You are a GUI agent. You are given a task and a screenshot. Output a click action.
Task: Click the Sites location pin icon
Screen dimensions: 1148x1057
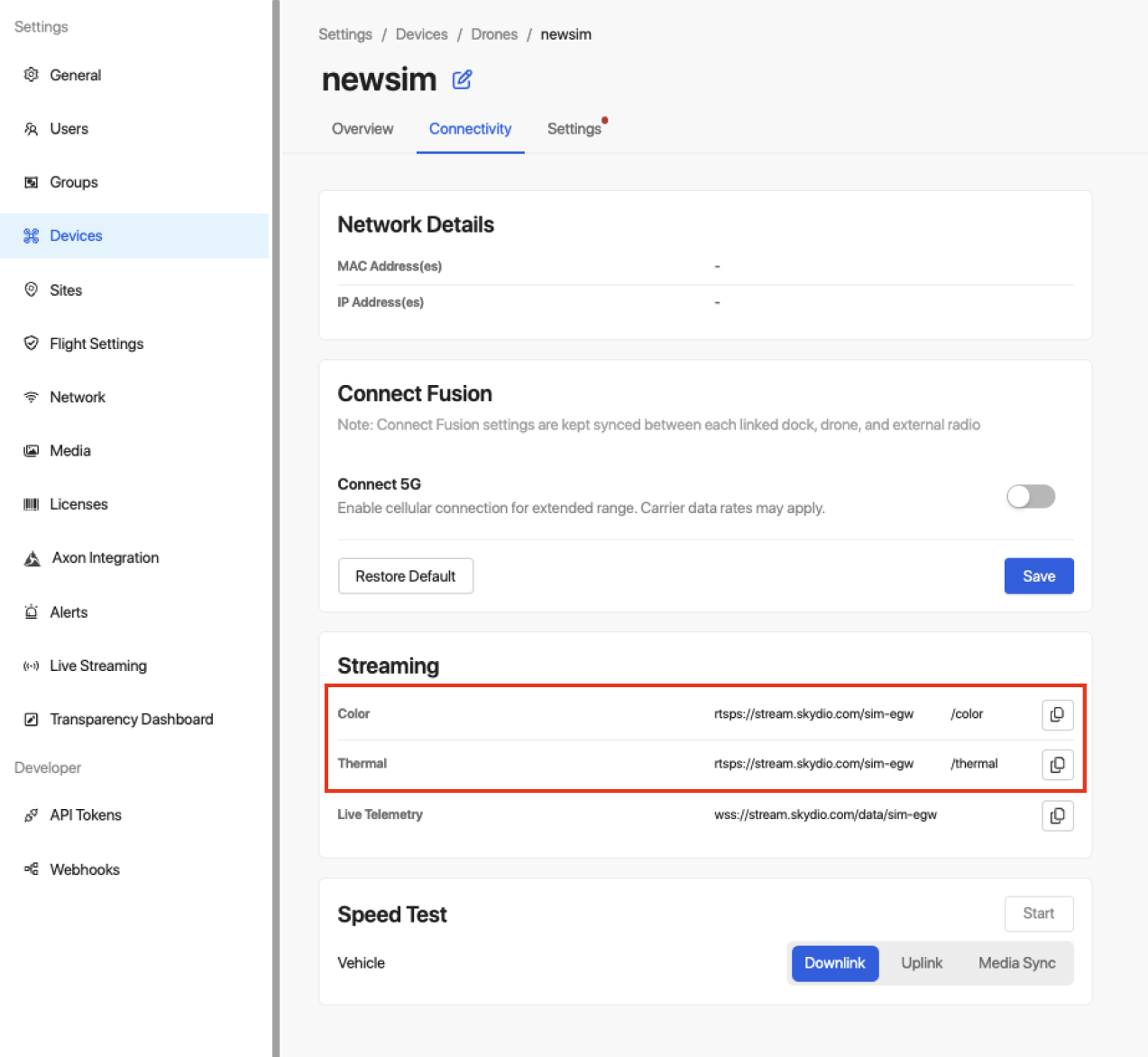[32, 290]
